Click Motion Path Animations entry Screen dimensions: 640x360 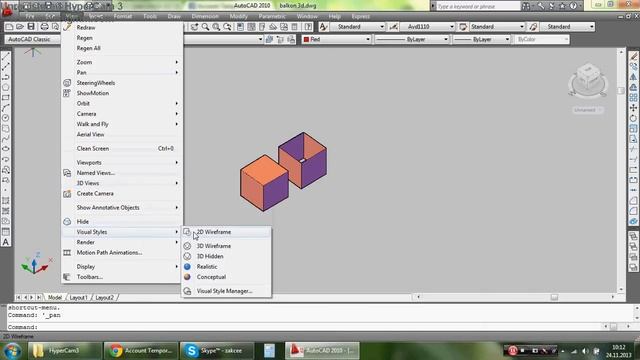tap(122, 253)
